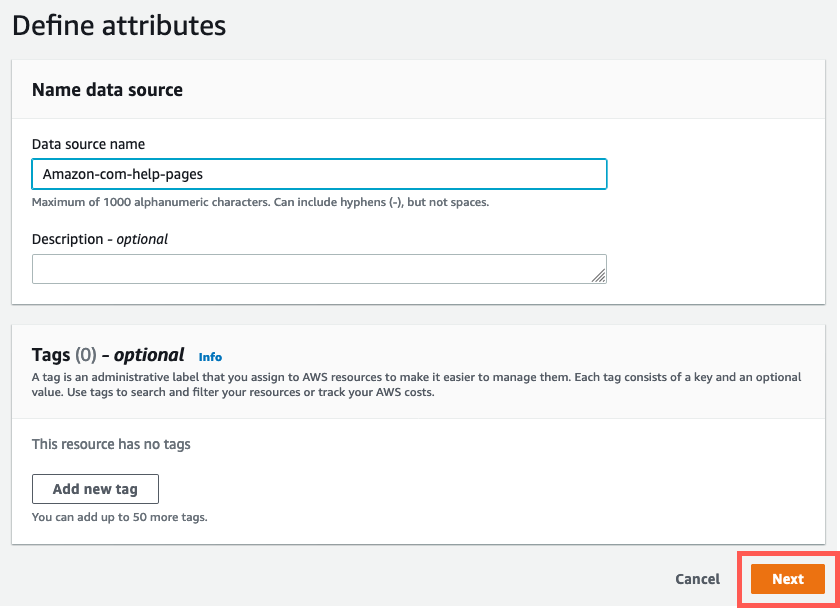This screenshot has width=840, height=609.
Task: Click the Add new tag button
Action: (95, 489)
